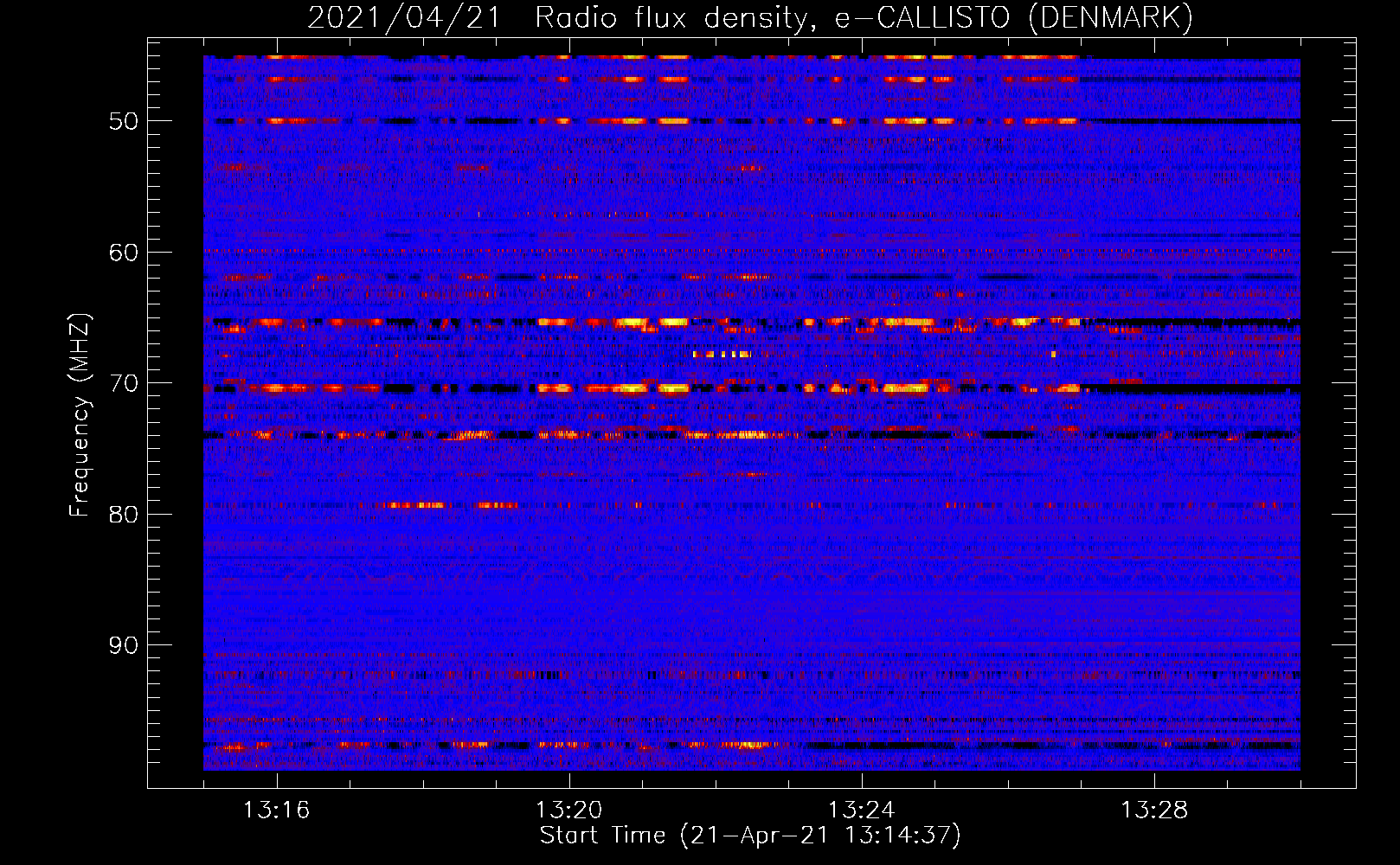Click the 13:20 time tick label
This screenshot has width=1400, height=865.
click(568, 811)
